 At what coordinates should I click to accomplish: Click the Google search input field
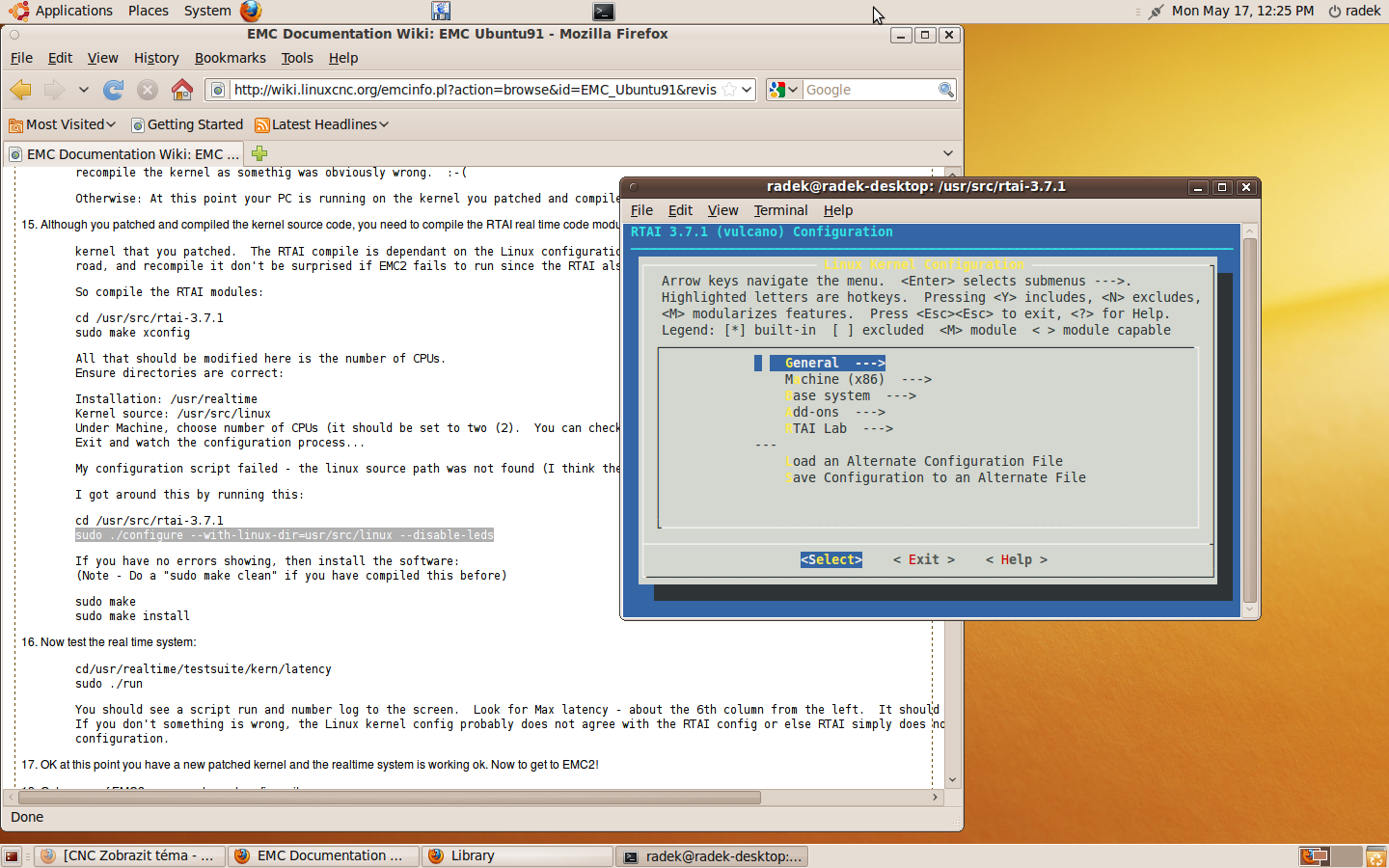pos(868,90)
